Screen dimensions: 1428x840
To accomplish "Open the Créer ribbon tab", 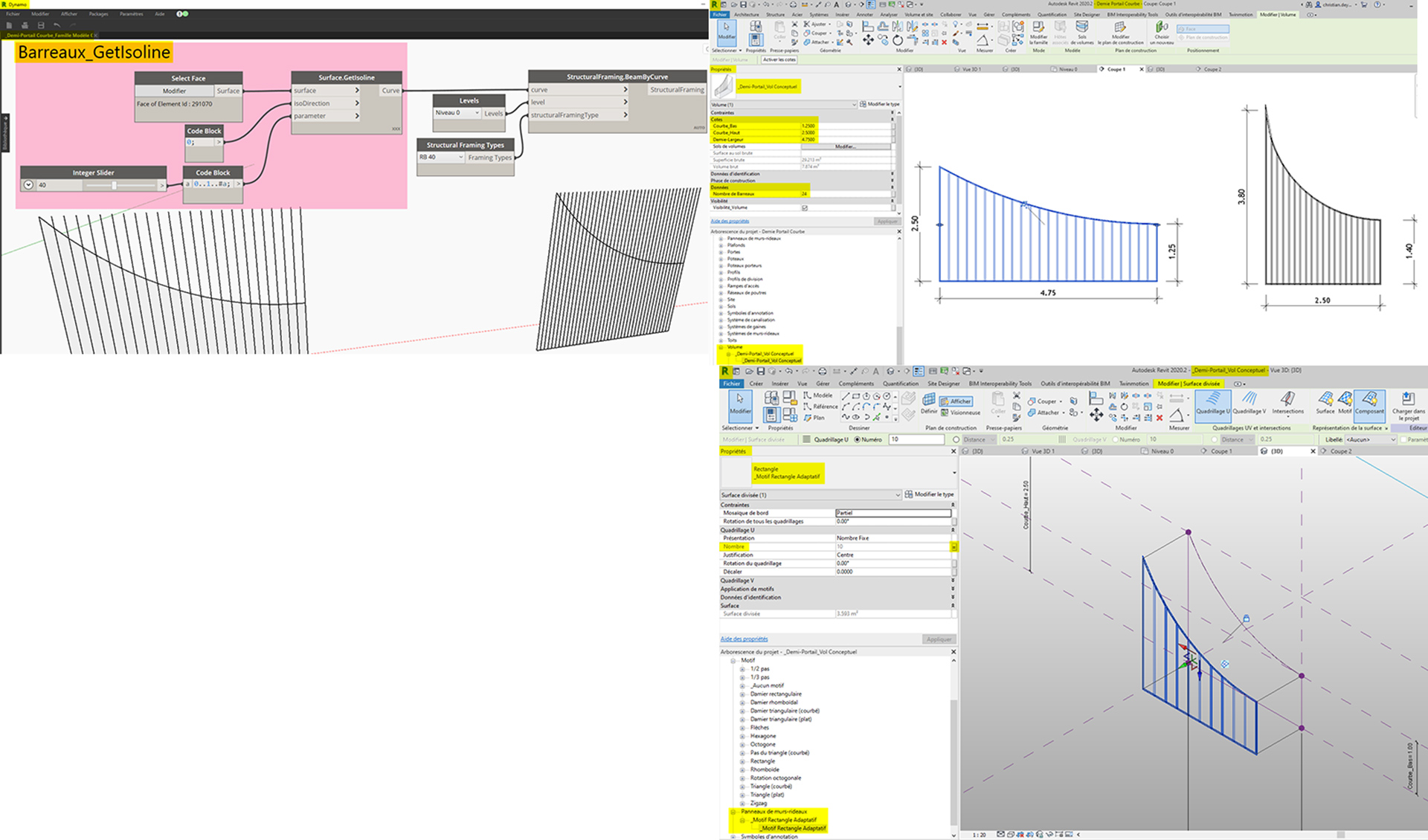I will click(x=756, y=384).
